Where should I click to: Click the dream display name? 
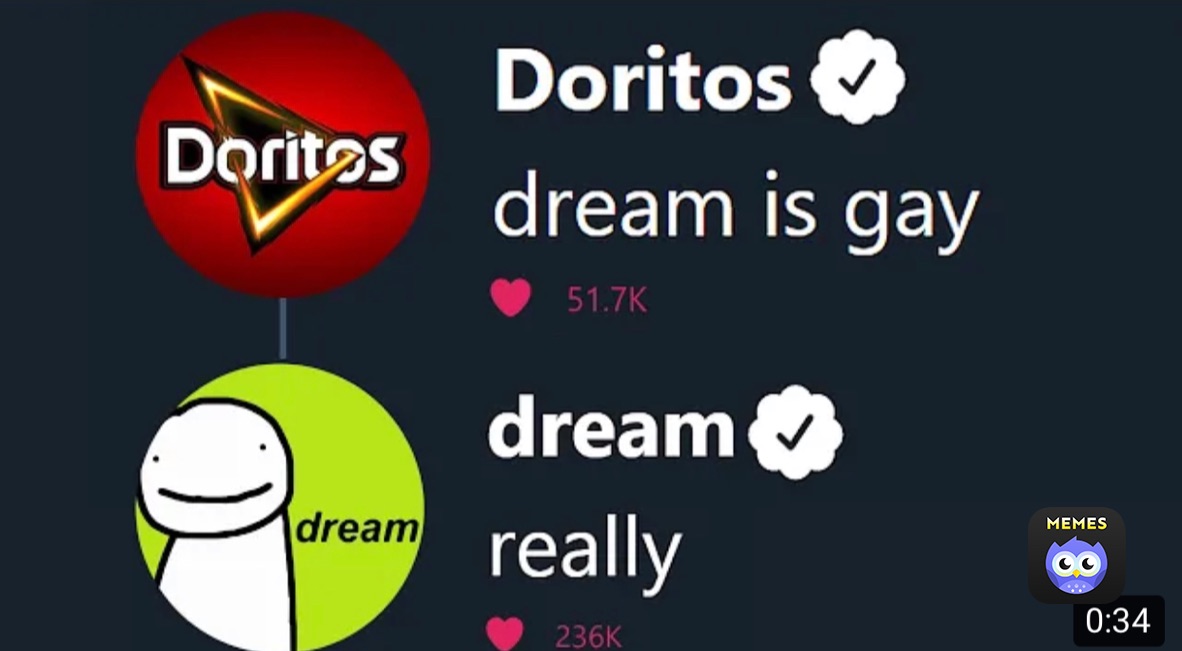(611, 429)
